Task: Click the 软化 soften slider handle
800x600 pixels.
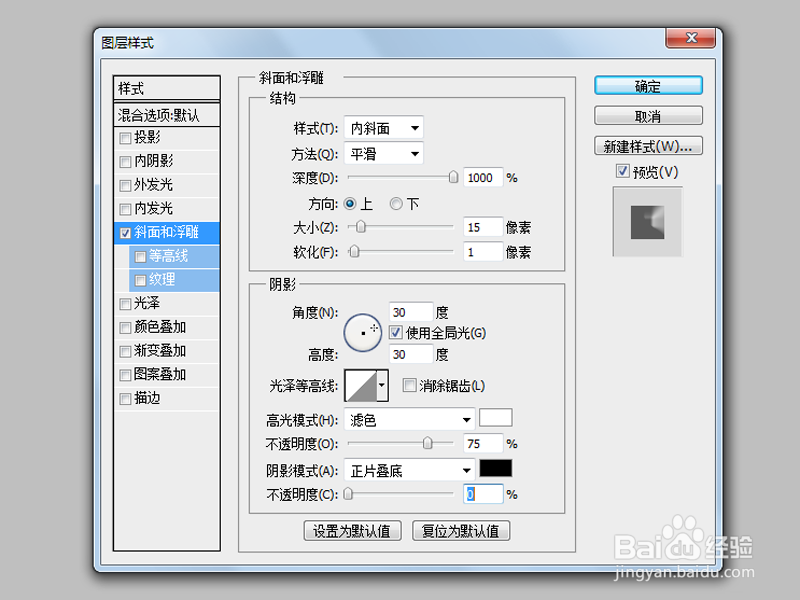Action: (x=354, y=252)
